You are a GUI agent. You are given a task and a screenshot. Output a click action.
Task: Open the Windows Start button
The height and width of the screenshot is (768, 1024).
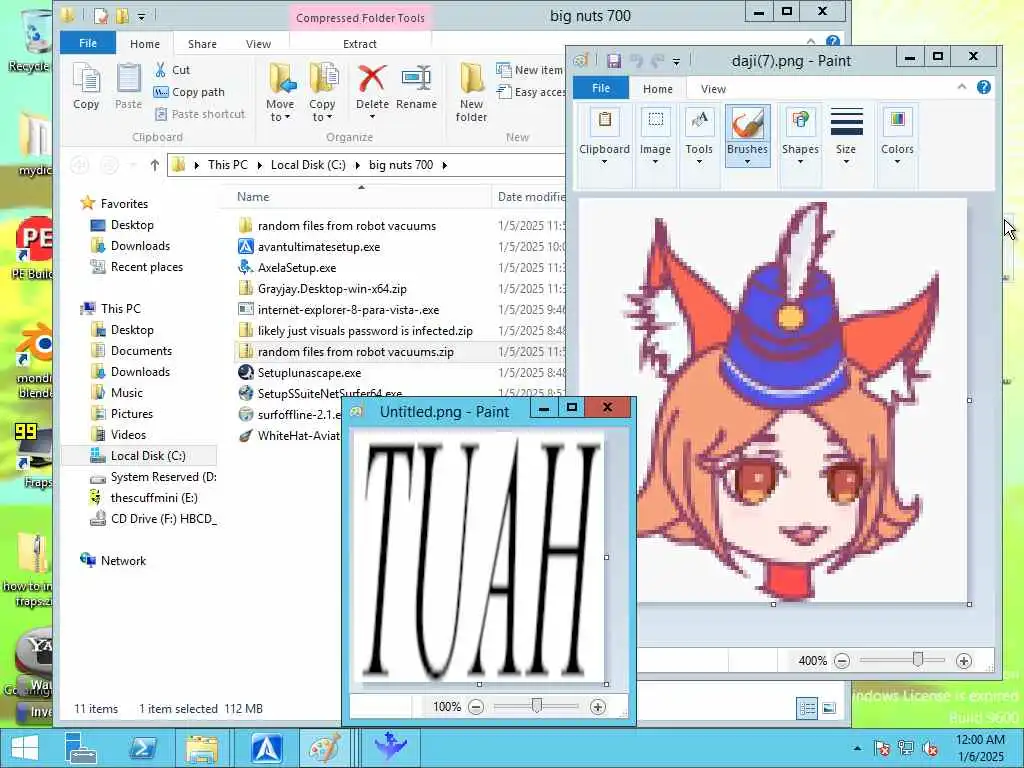(25, 748)
